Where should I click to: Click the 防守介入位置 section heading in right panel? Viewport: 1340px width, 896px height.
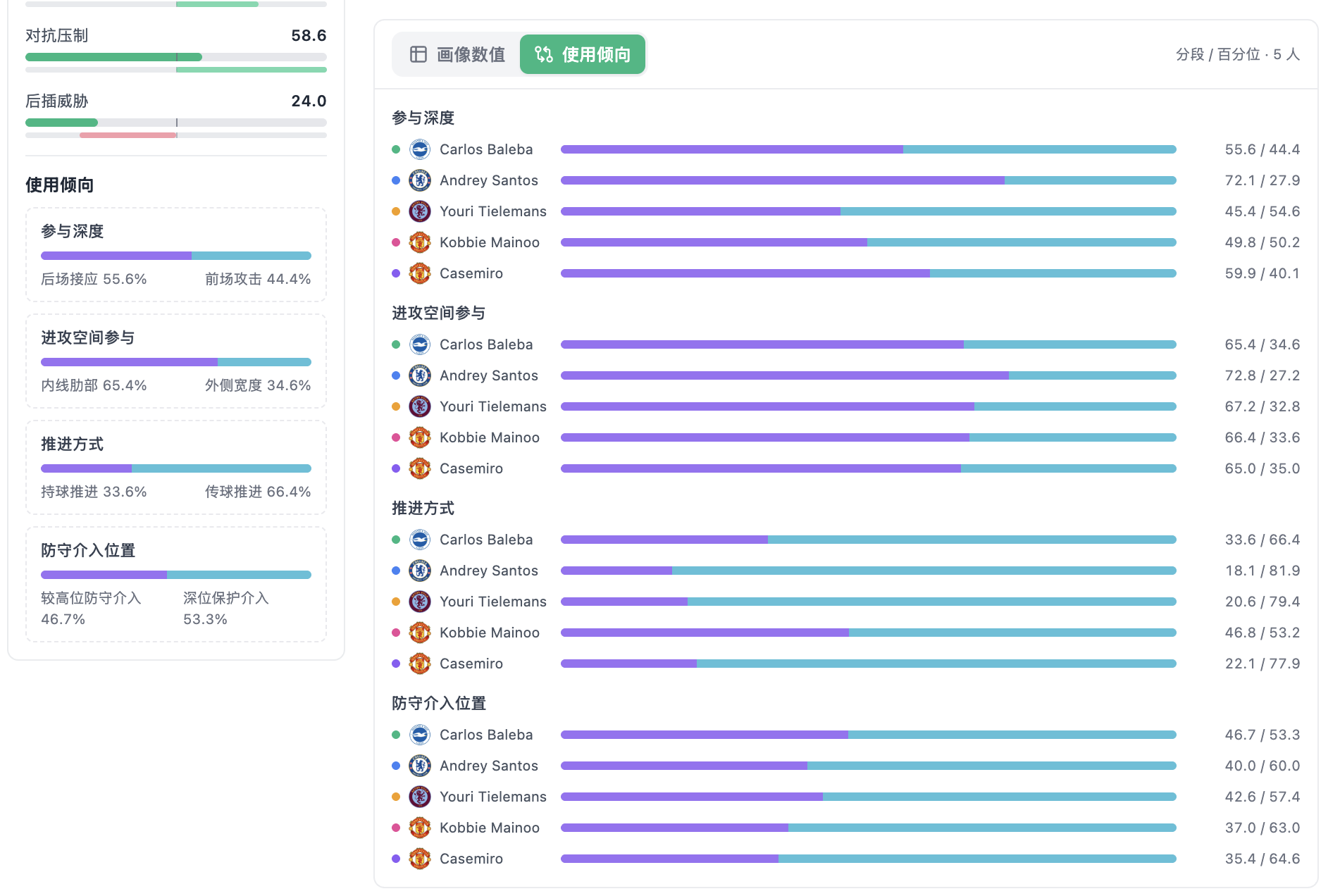click(x=439, y=703)
